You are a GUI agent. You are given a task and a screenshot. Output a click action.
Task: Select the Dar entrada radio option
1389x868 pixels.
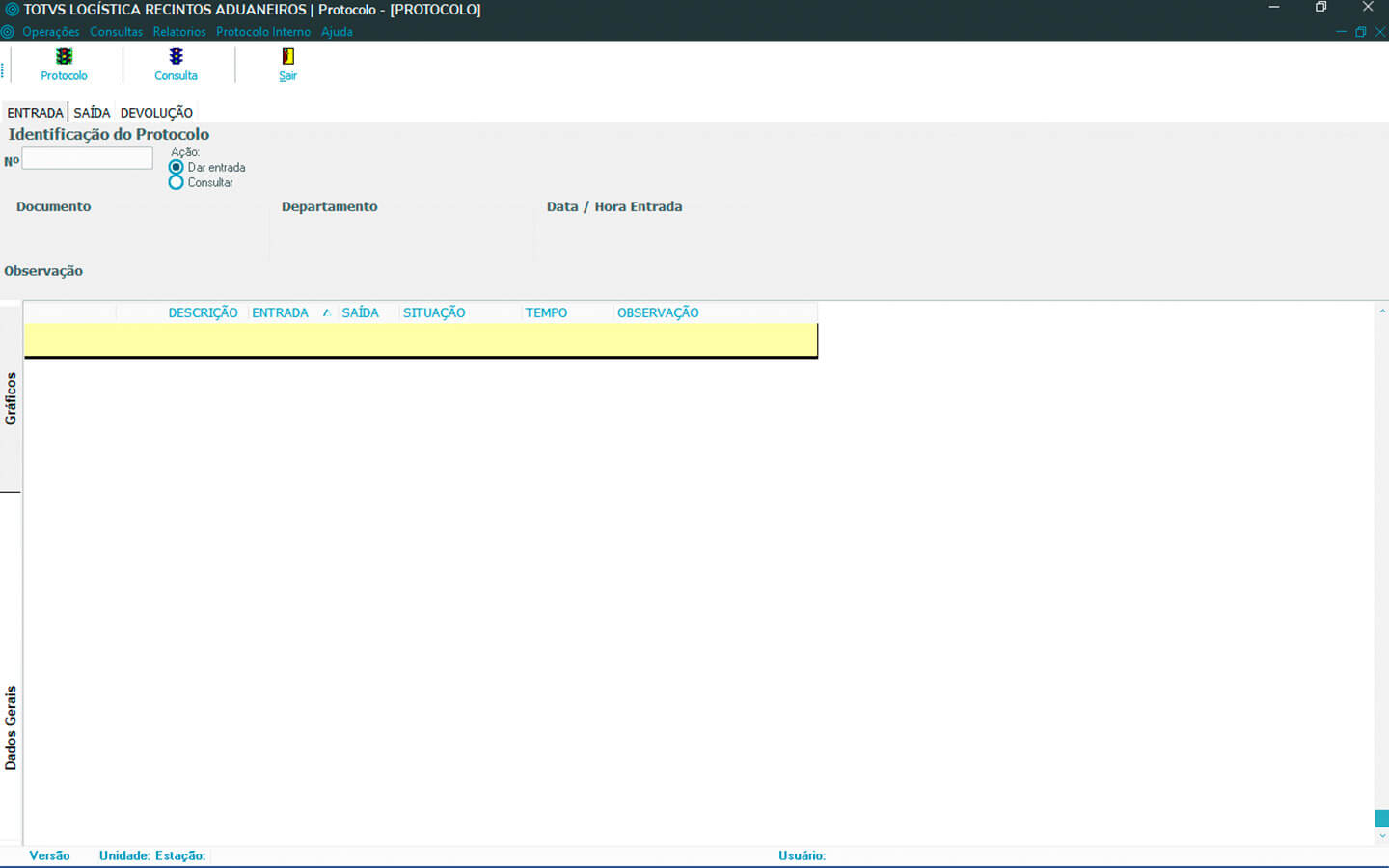point(177,168)
